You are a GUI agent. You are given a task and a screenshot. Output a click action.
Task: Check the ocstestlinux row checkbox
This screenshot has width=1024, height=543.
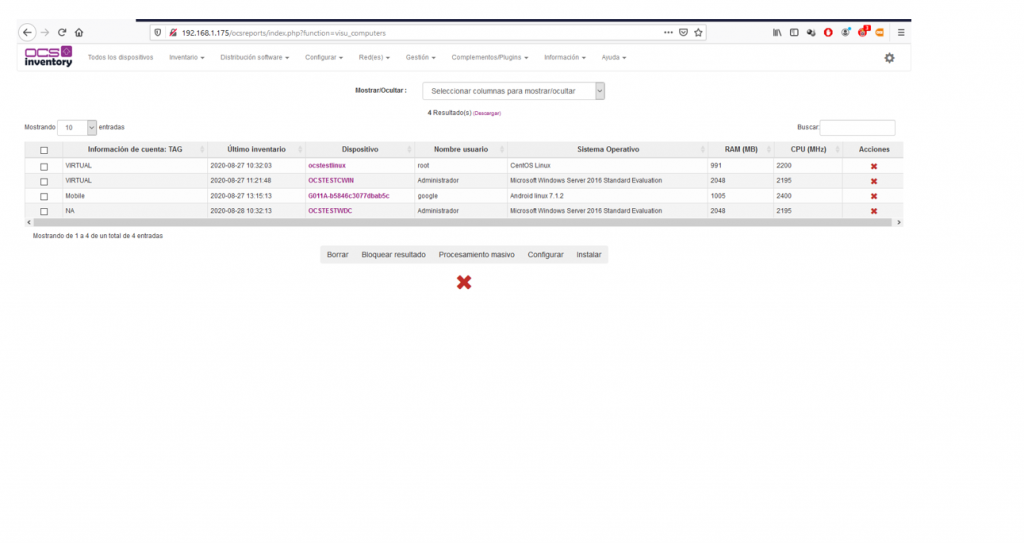[x=44, y=167]
